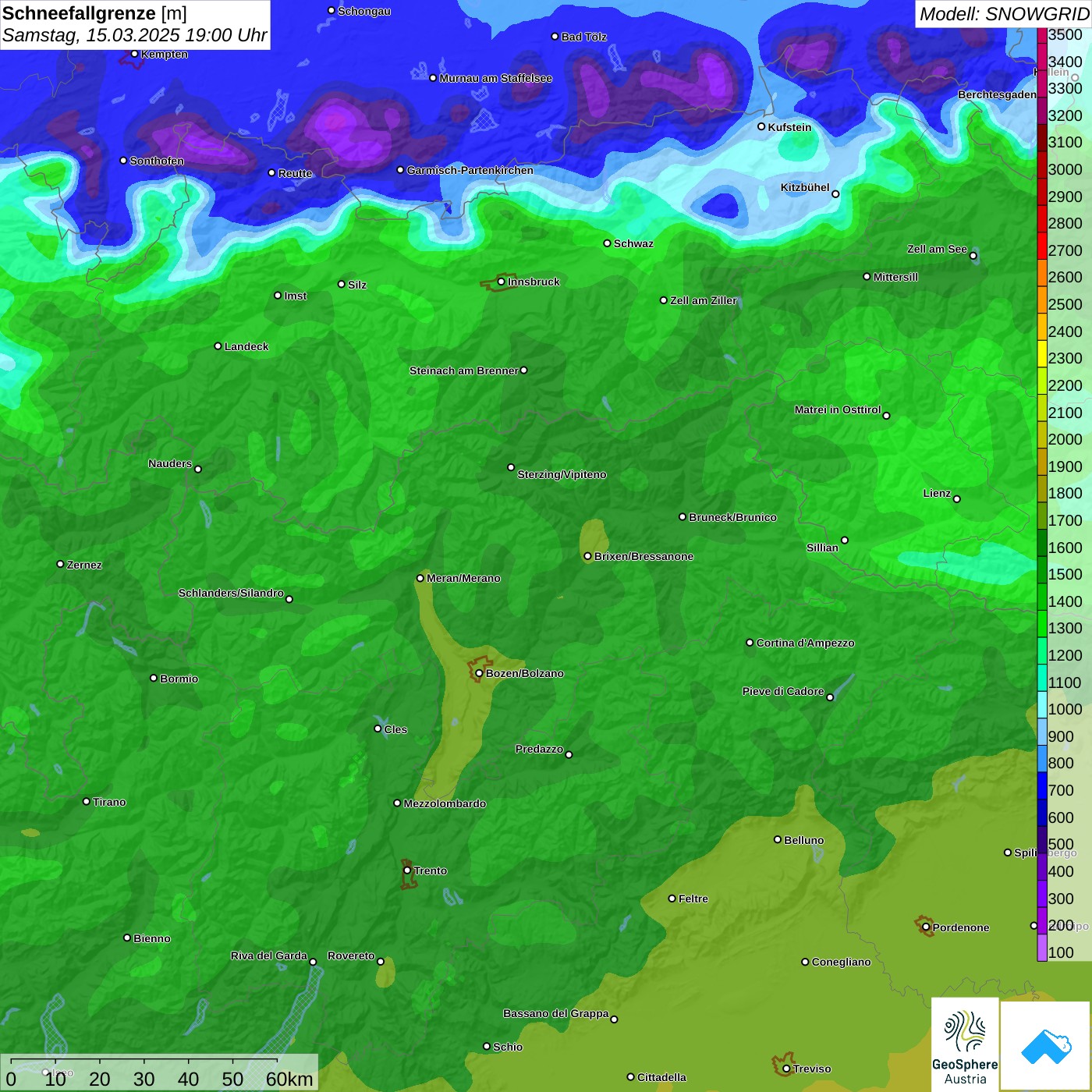Click the Zell am See dot
The image size is (1092, 1092).
pos(973,256)
